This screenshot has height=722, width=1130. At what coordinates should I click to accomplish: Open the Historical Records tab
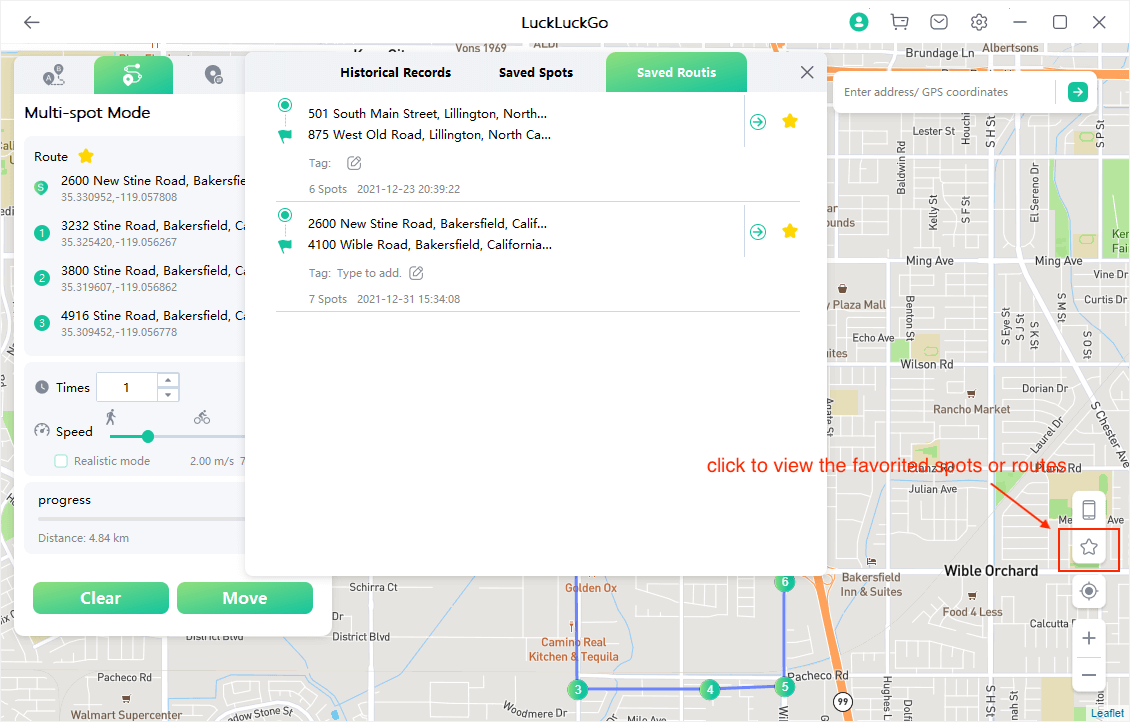(x=396, y=72)
